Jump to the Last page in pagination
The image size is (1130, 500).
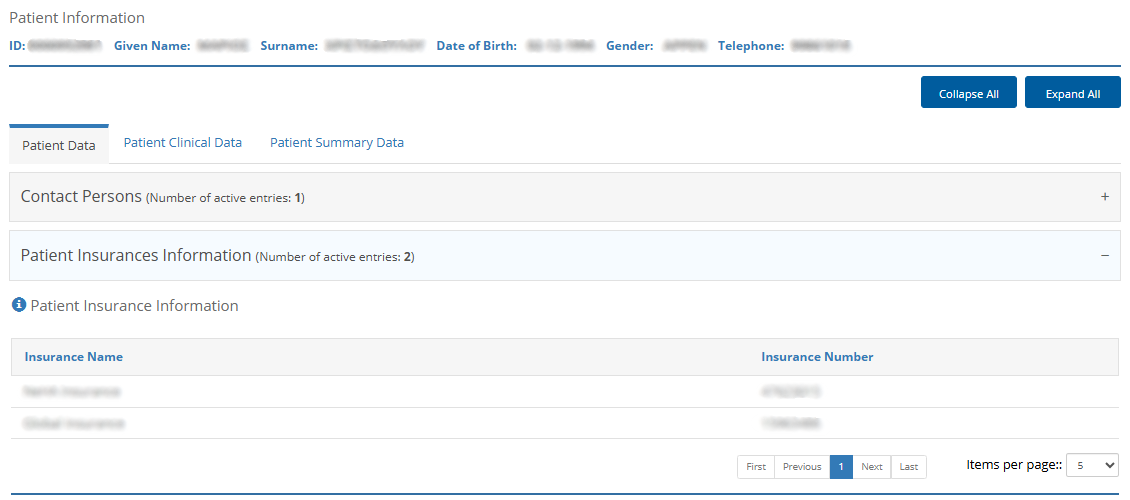coord(908,467)
